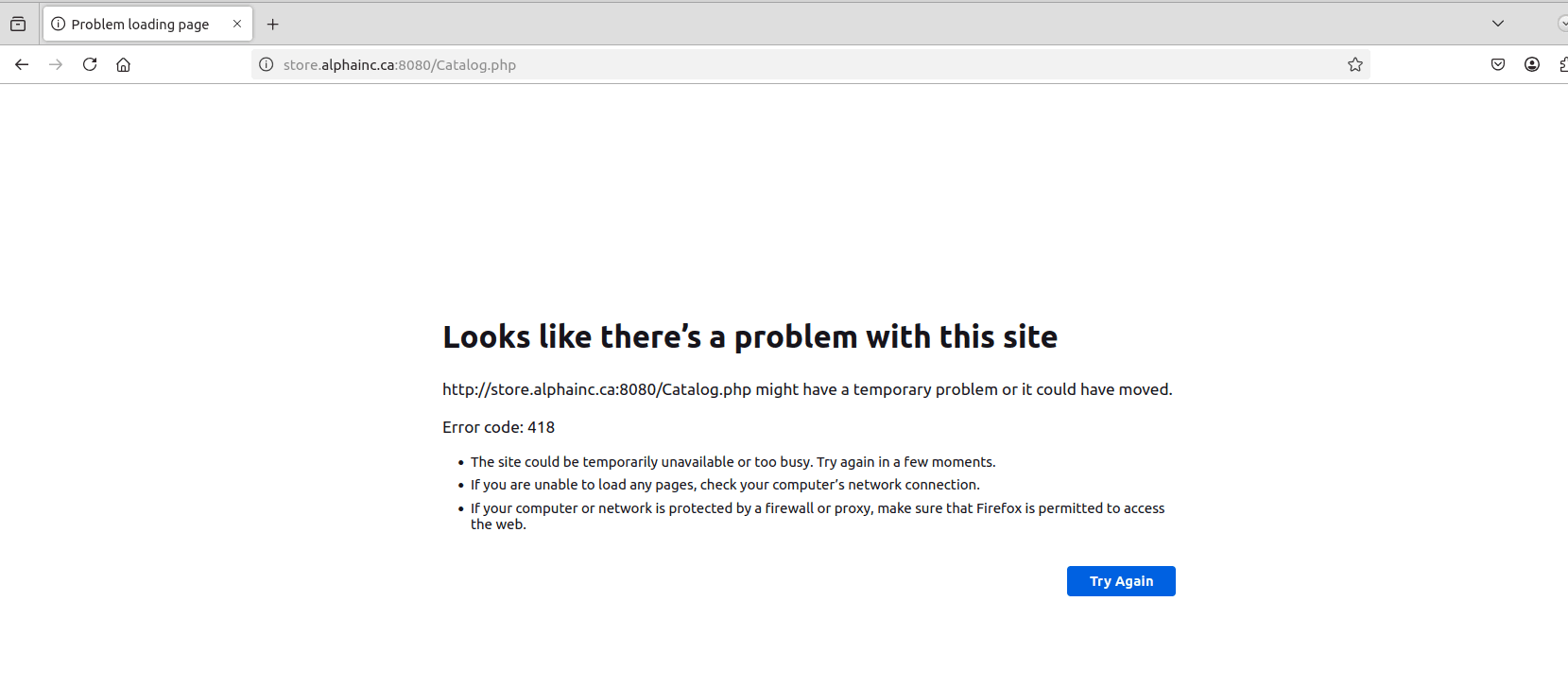1568x687 pixels.
Task: Open the Firefox account icon
Action: pyautogui.click(x=1532, y=64)
